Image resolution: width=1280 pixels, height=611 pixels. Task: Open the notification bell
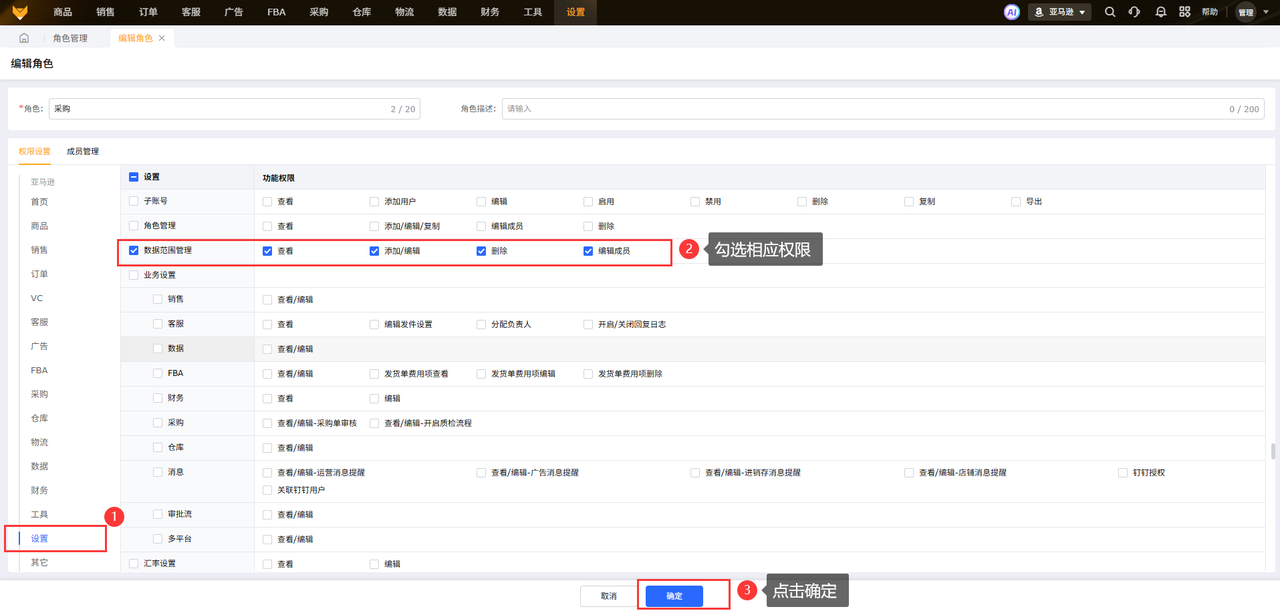tap(1160, 12)
